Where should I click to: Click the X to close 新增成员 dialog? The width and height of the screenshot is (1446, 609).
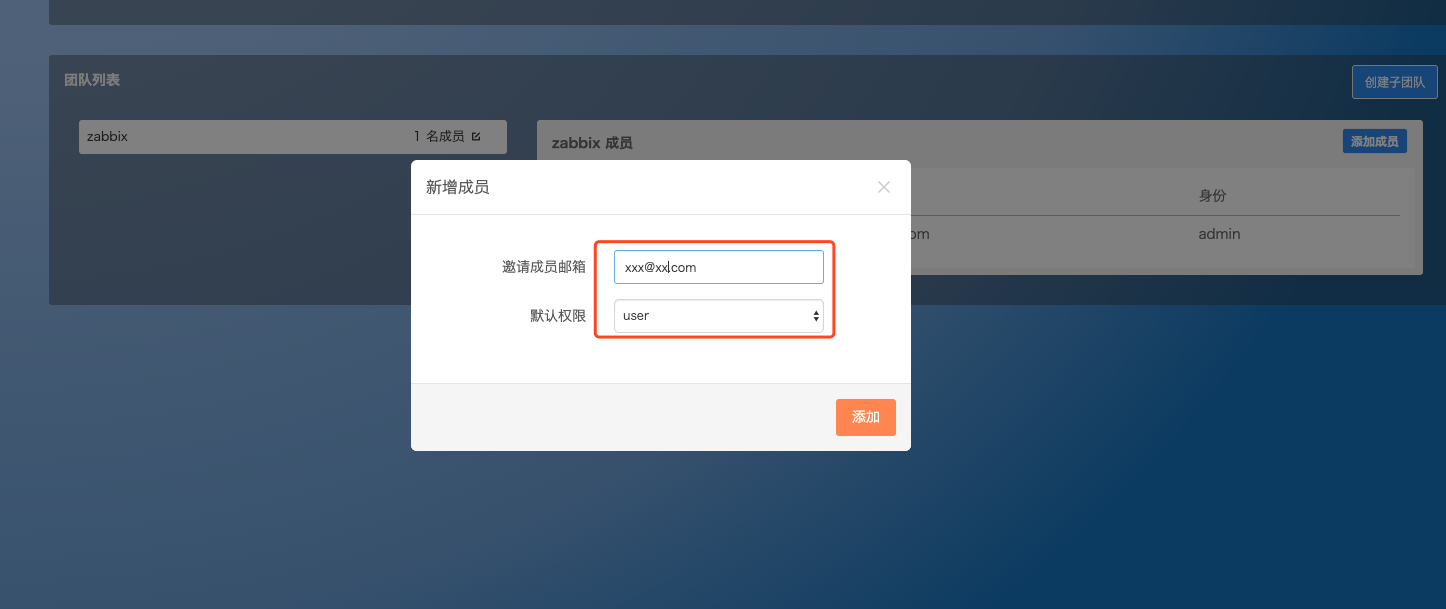tap(884, 186)
